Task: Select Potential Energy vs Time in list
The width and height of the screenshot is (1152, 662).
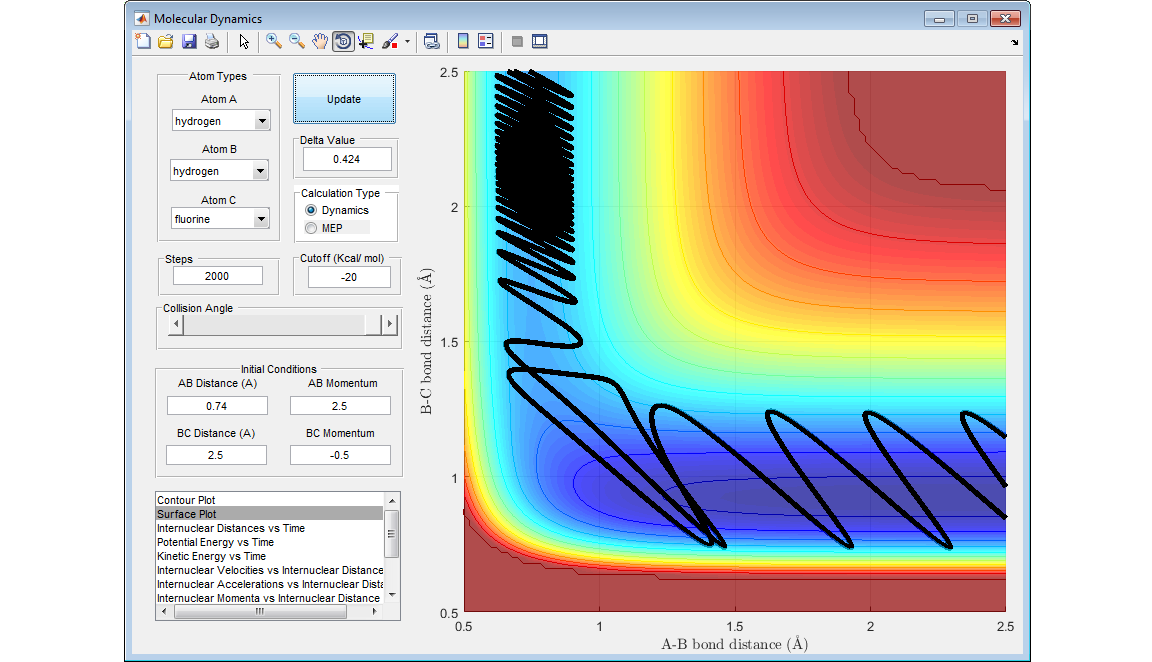Action: 215,542
